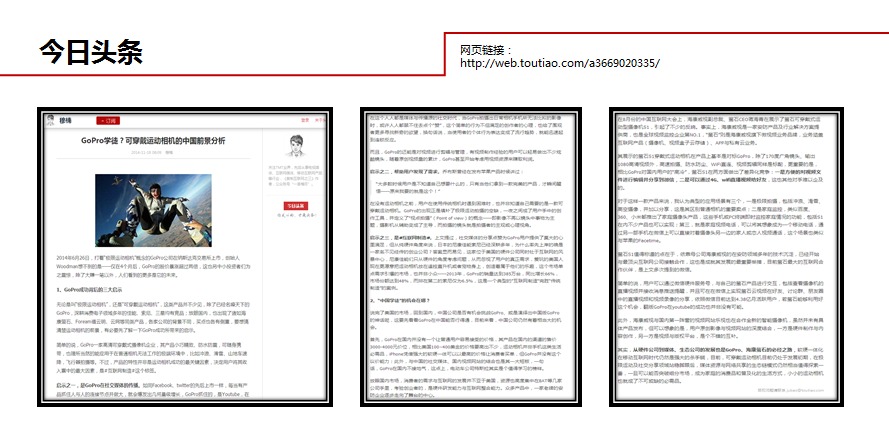The height and width of the screenshot is (444, 889).
Task: Click the red 今日头条 badge in sidebar
Action: pyautogui.click(x=295, y=206)
